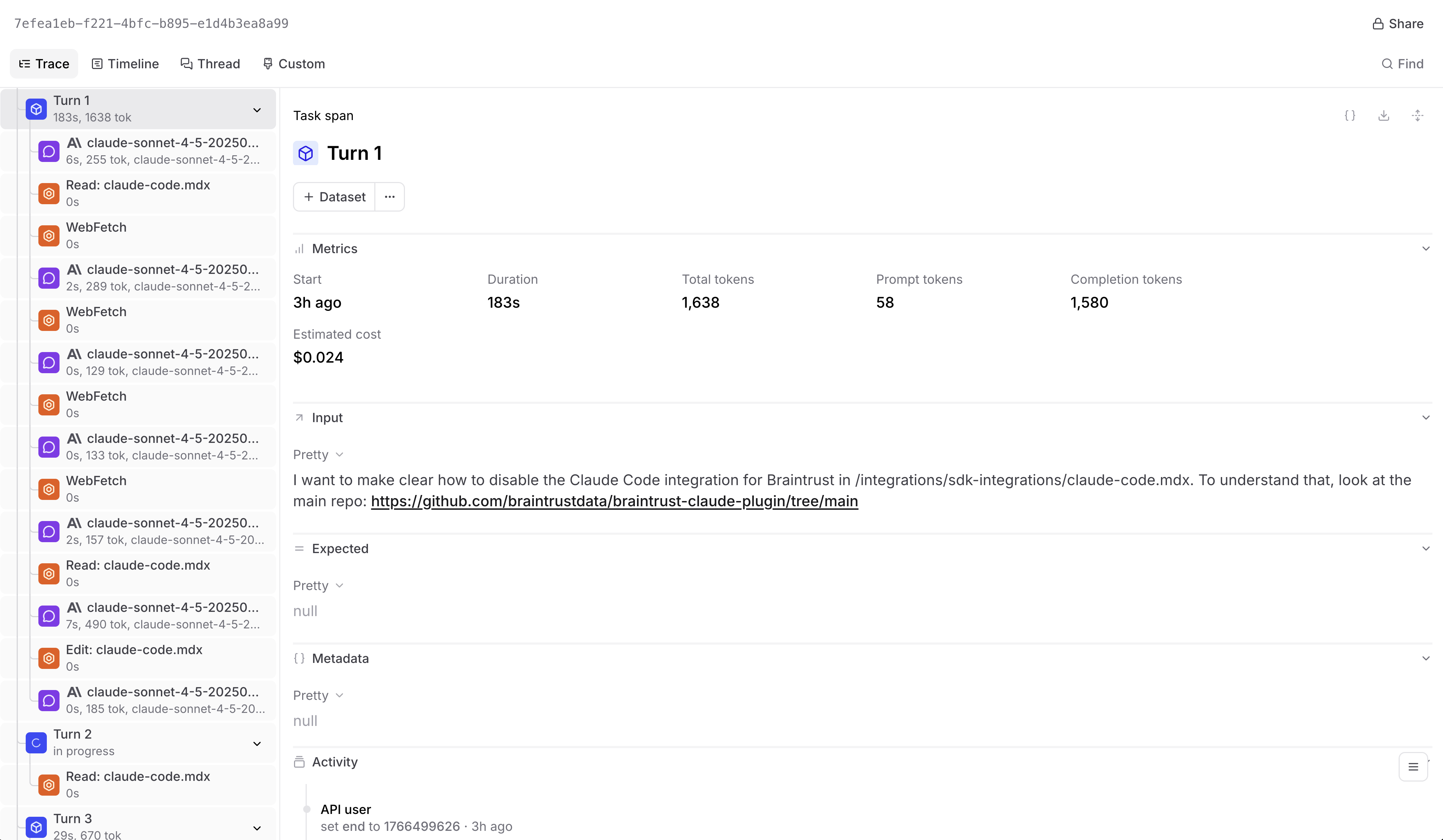Image resolution: width=1443 pixels, height=840 pixels.
Task: Click the Turn 1 cube icon in tree
Action: [36, 109]
